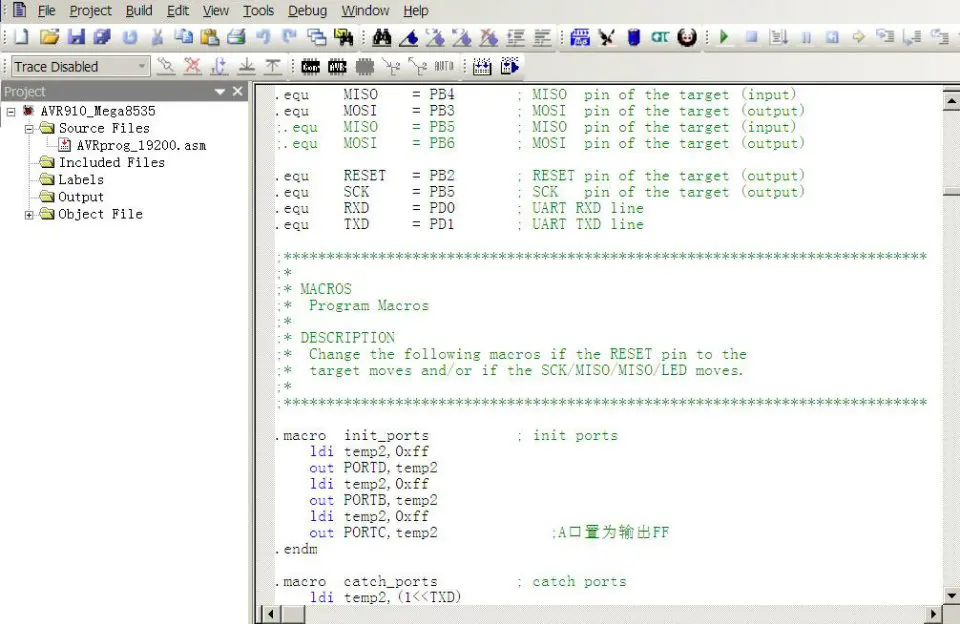The width and height of the screenshot is (960, 624).
Task: Collapse the Source Files folder node
Action: coord(29,129)
